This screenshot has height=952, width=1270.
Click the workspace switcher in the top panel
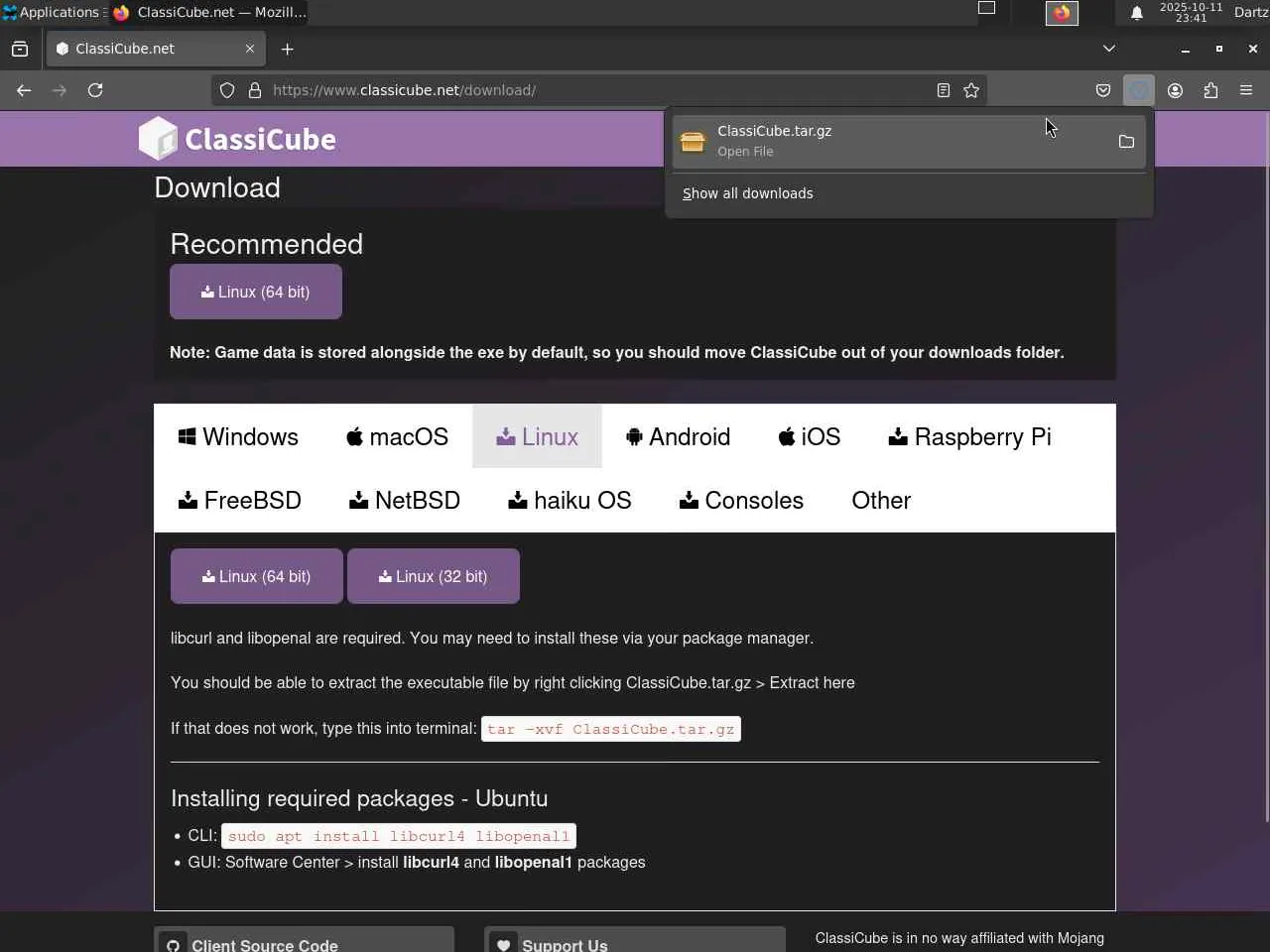pos(986,8)
